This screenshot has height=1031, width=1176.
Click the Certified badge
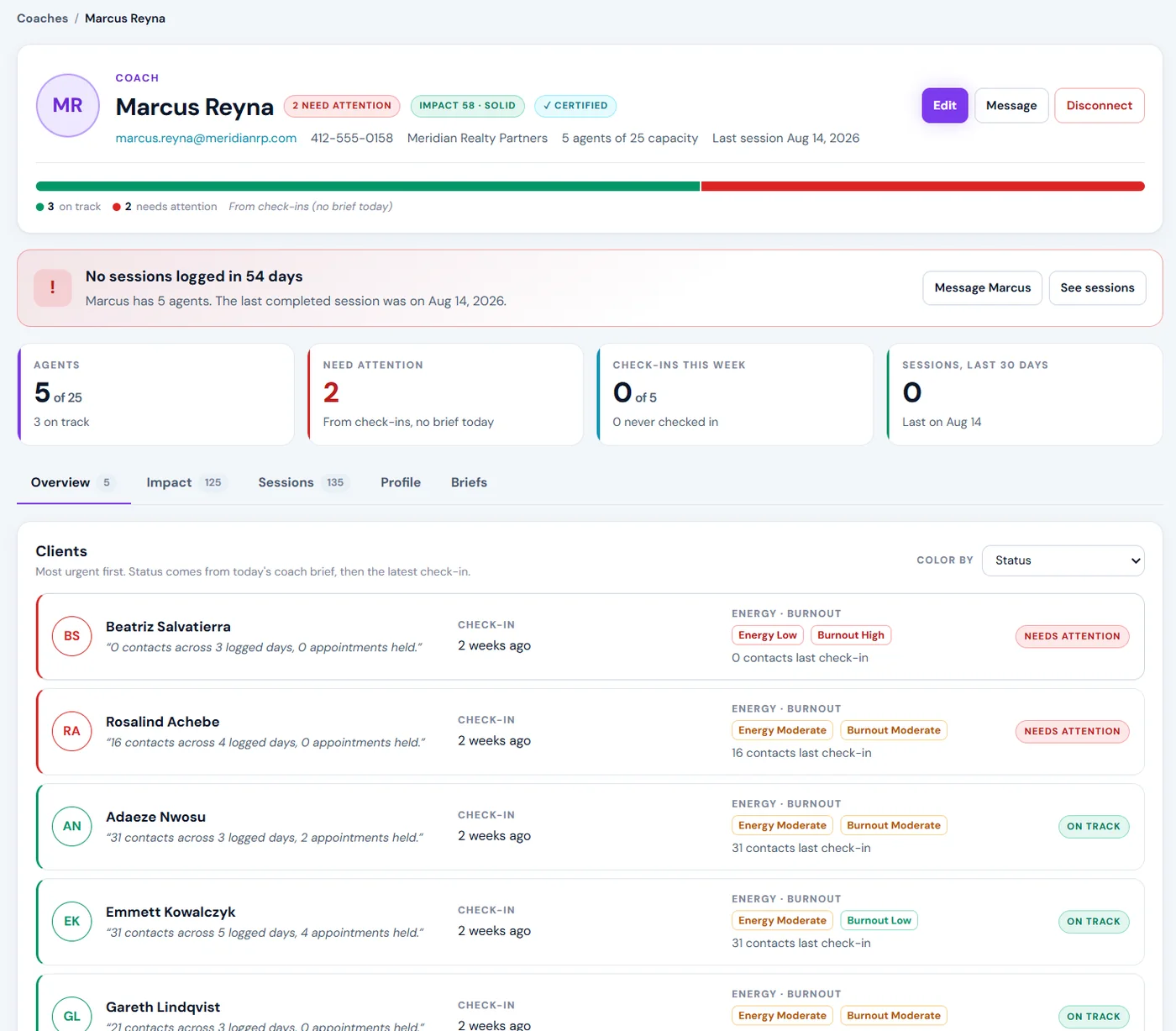point(575,106)
